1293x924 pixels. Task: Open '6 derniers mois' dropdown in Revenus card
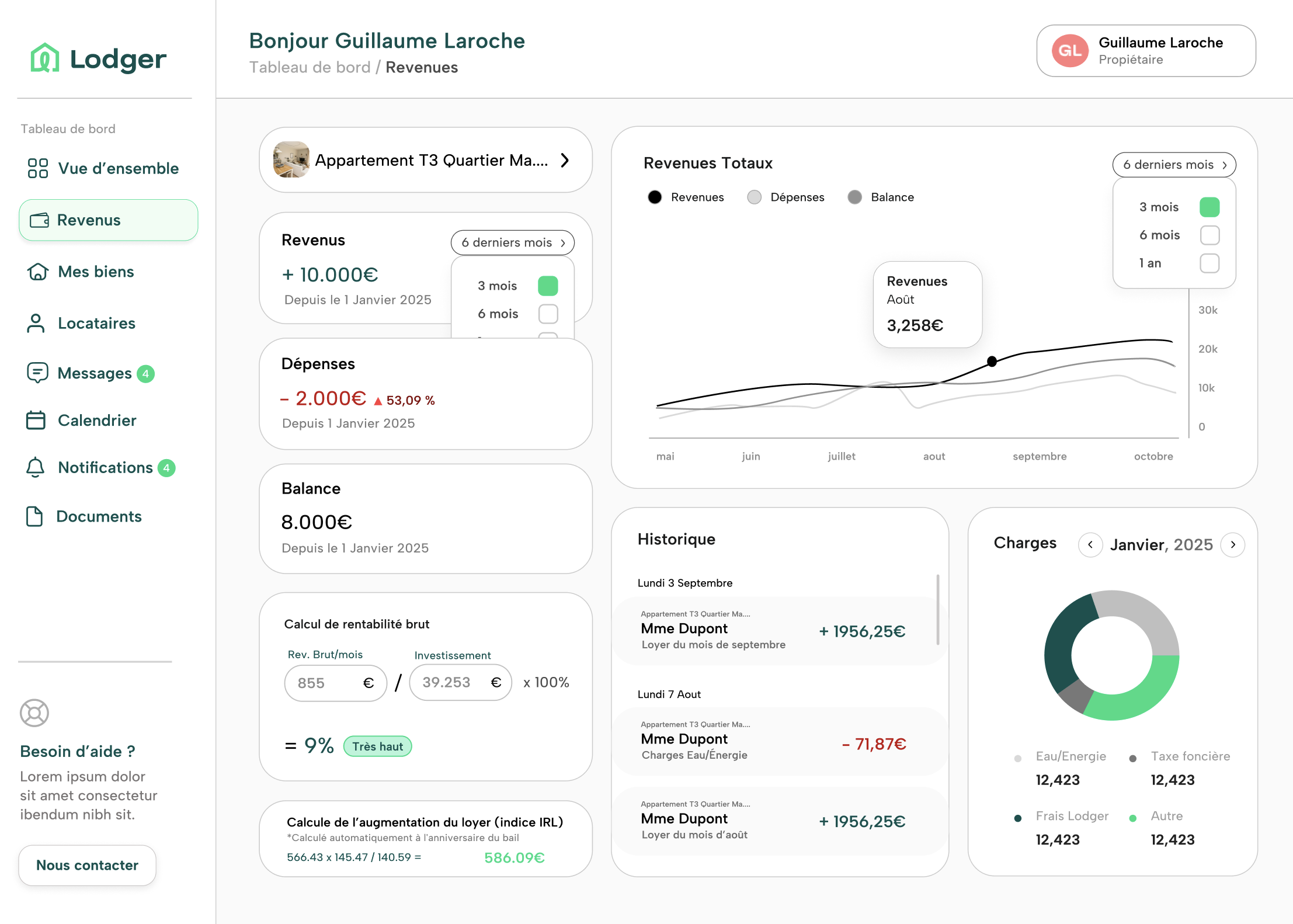click(512, 242)
